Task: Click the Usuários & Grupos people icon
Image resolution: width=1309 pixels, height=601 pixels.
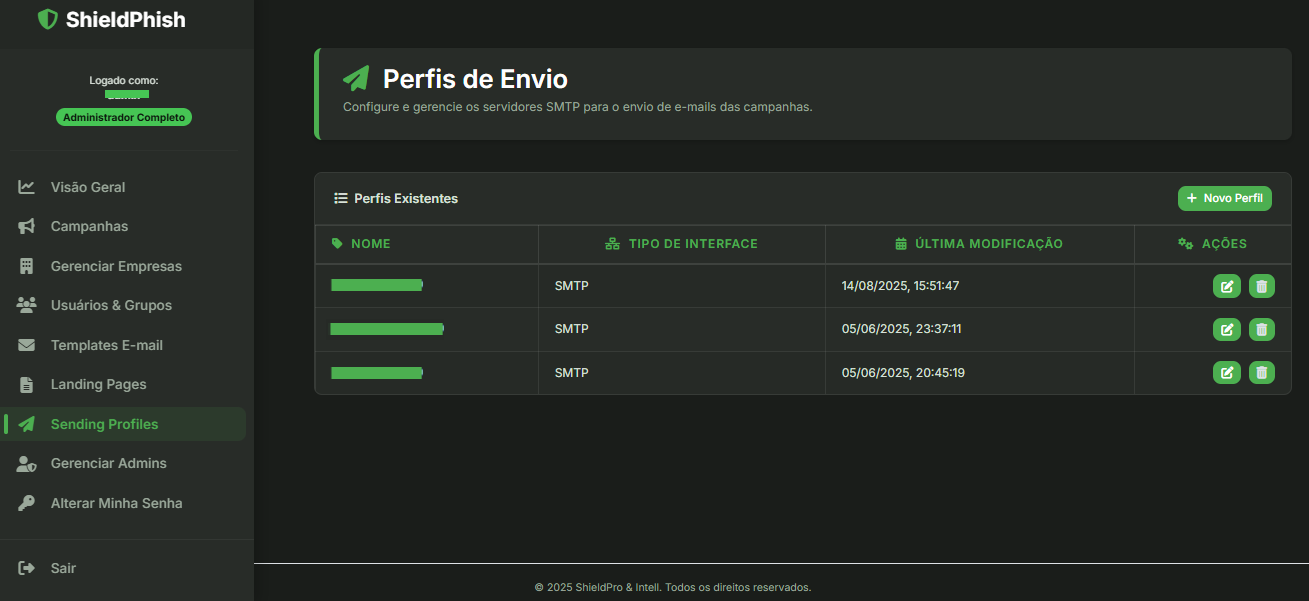Action: click(x=26, y=305)
